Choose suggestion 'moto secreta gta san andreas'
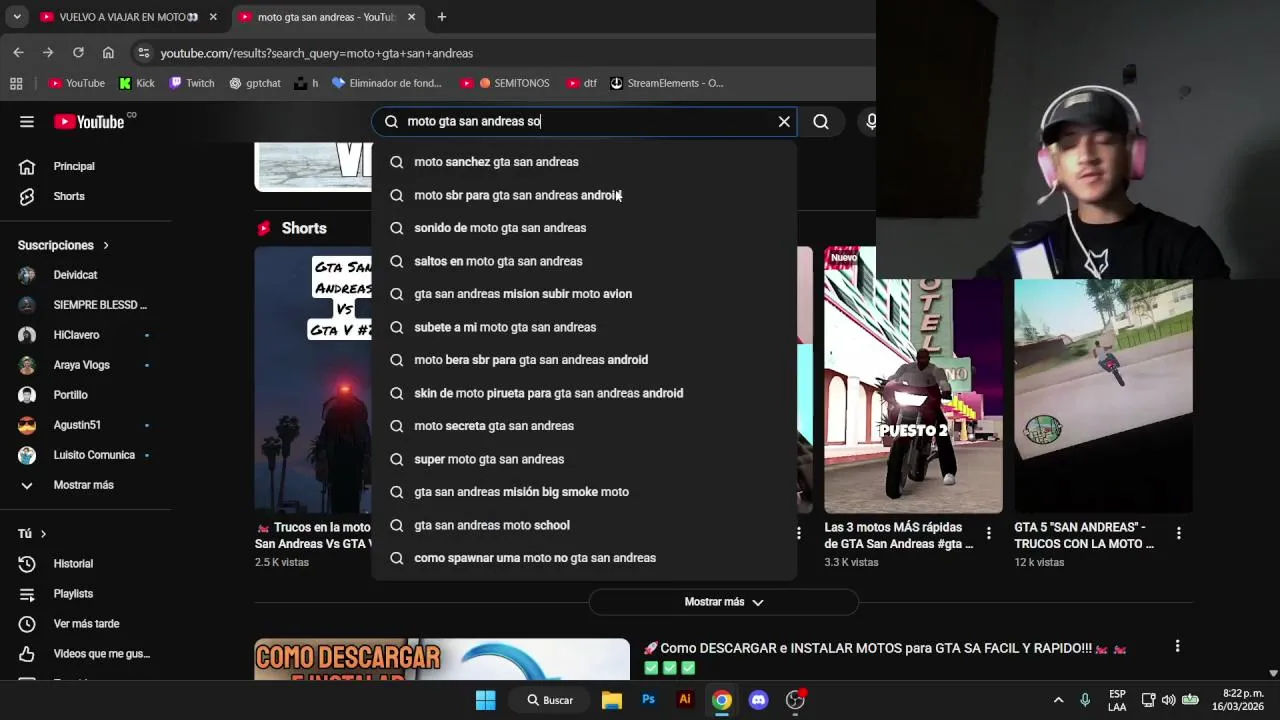Screen dimensions: 1280x720 [x=584, y=426]
